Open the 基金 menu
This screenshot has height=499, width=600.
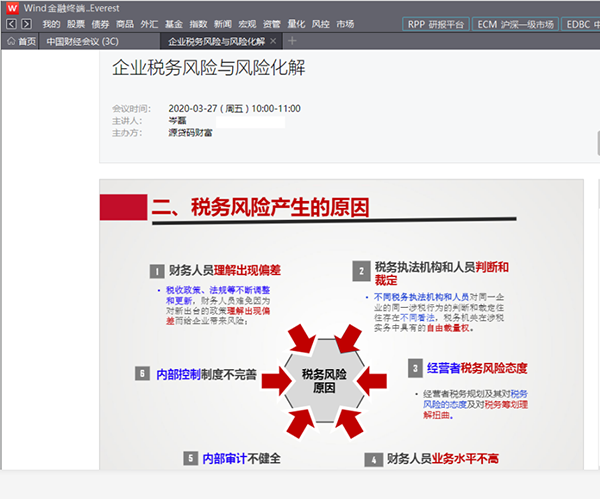174,23
